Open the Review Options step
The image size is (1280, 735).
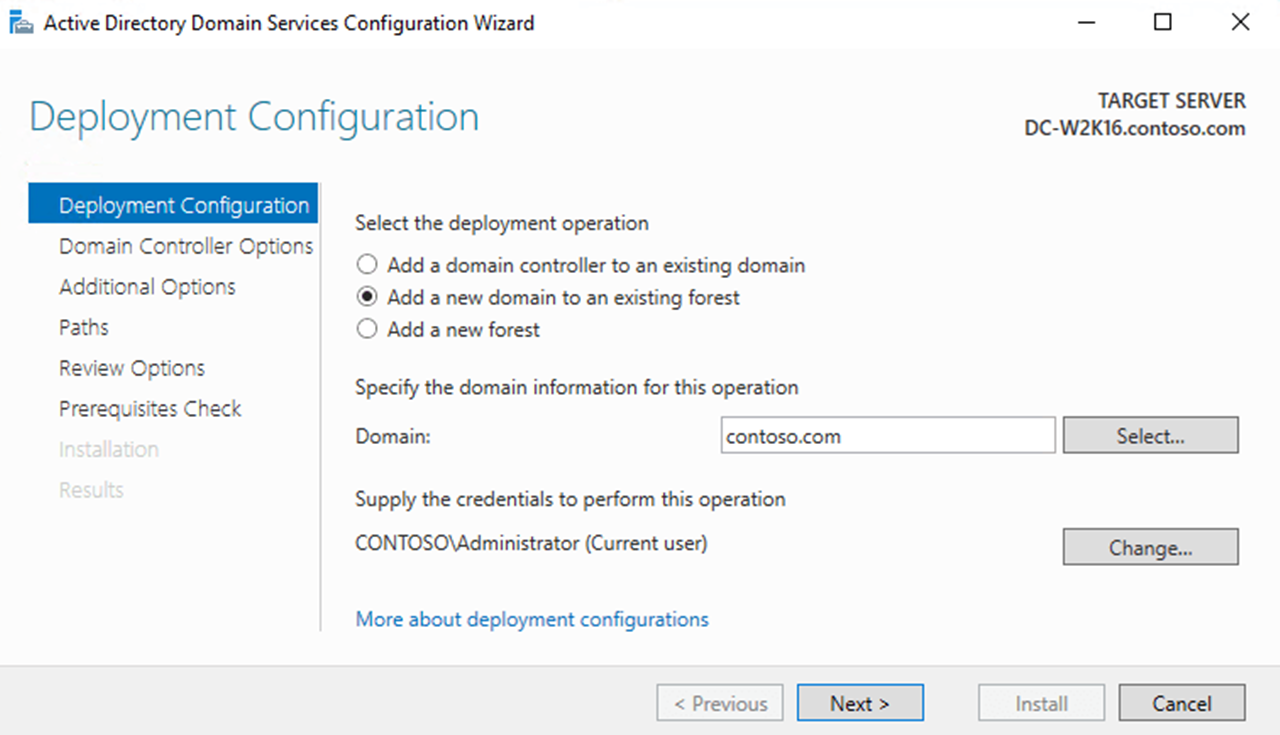click(x=132, y=368)
